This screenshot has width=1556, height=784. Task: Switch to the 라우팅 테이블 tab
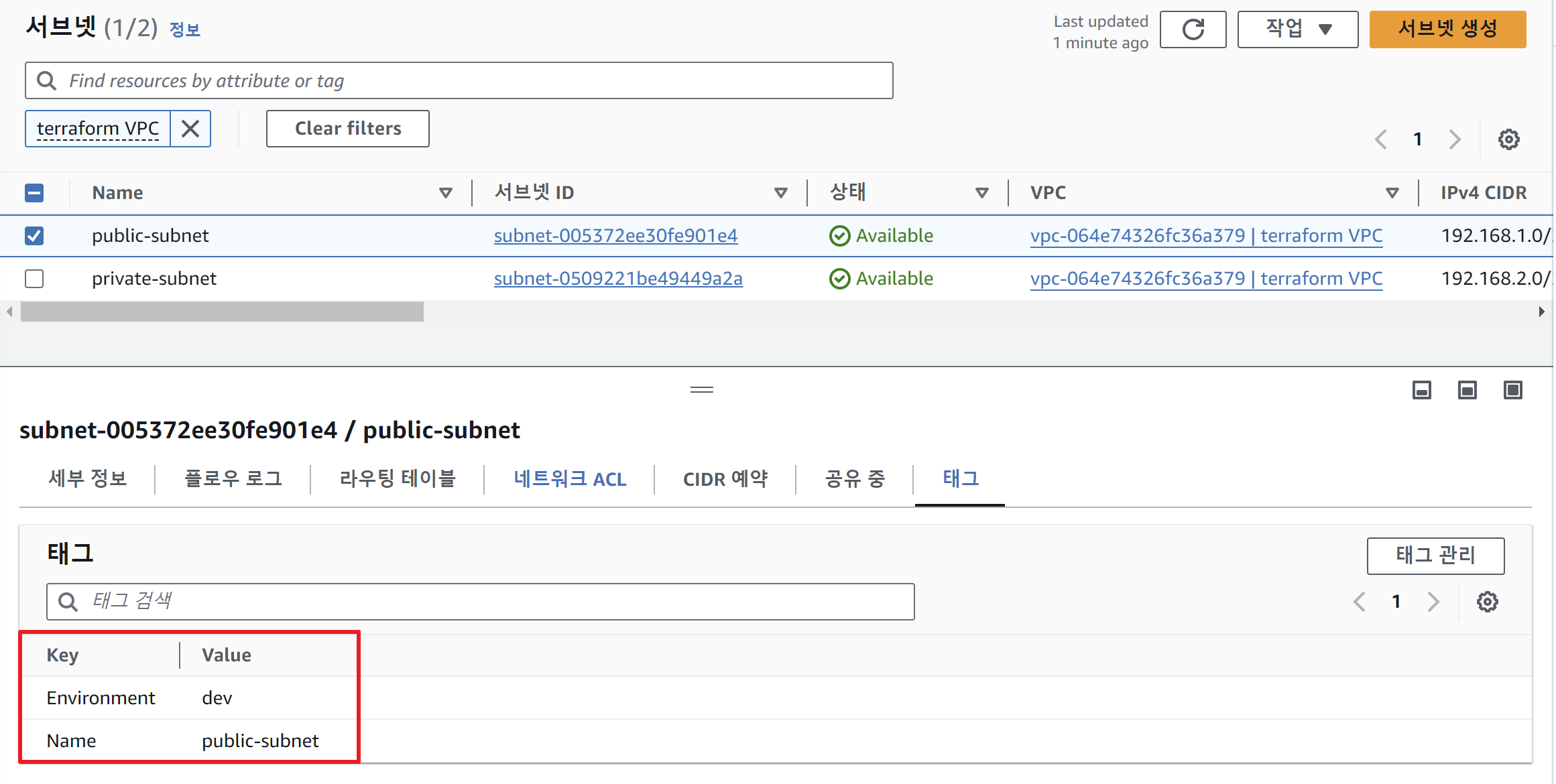pyautogui.click(x=398, y=479)
